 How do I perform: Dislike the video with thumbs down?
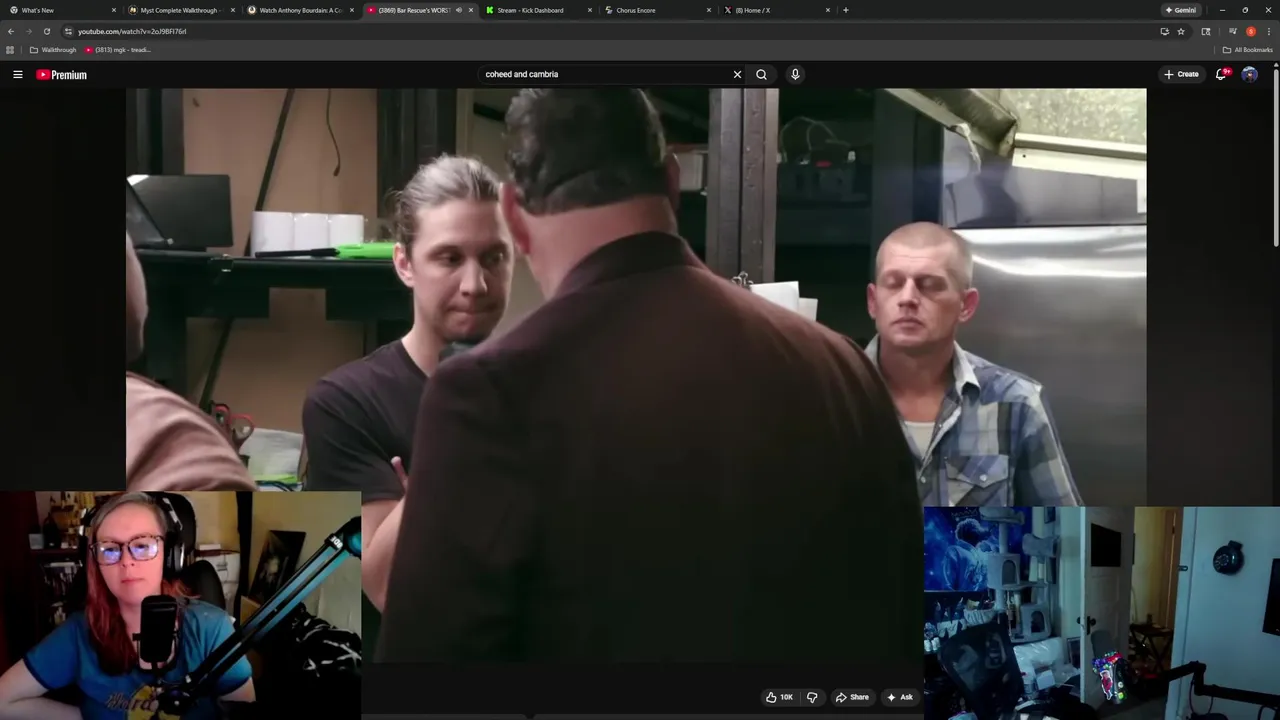point(812,697)
